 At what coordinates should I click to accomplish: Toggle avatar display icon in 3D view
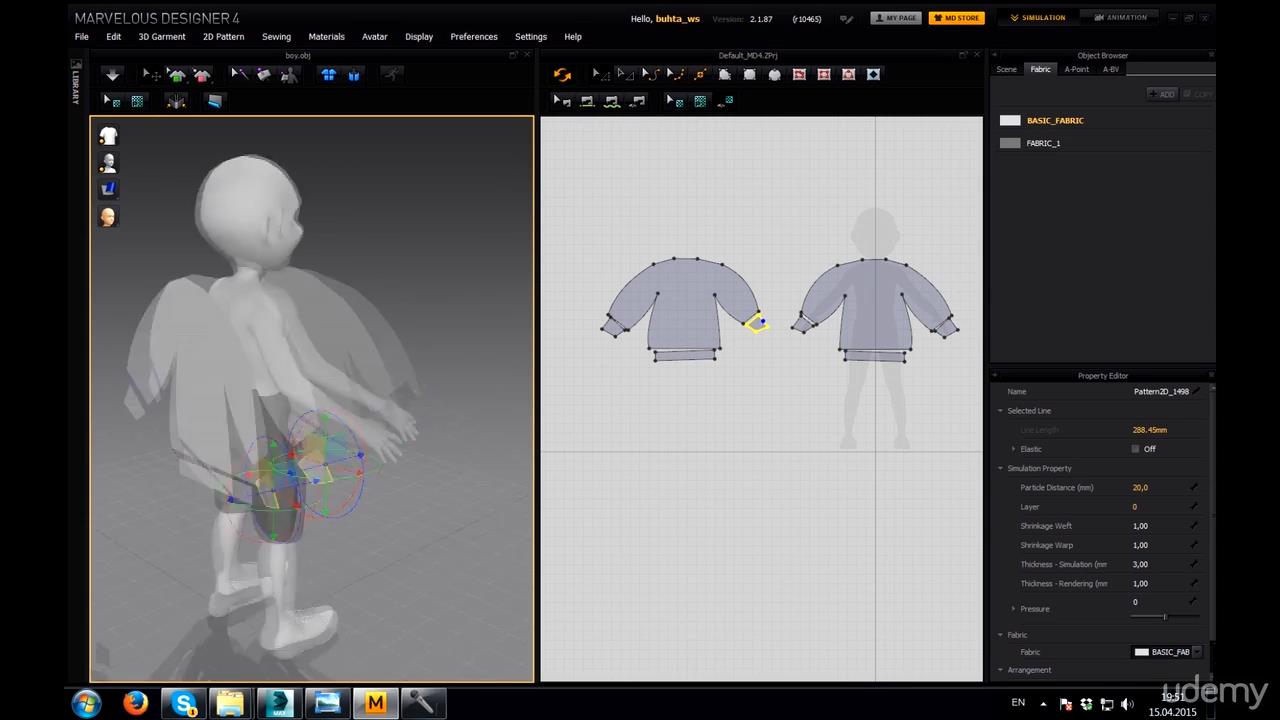point(108,163)
